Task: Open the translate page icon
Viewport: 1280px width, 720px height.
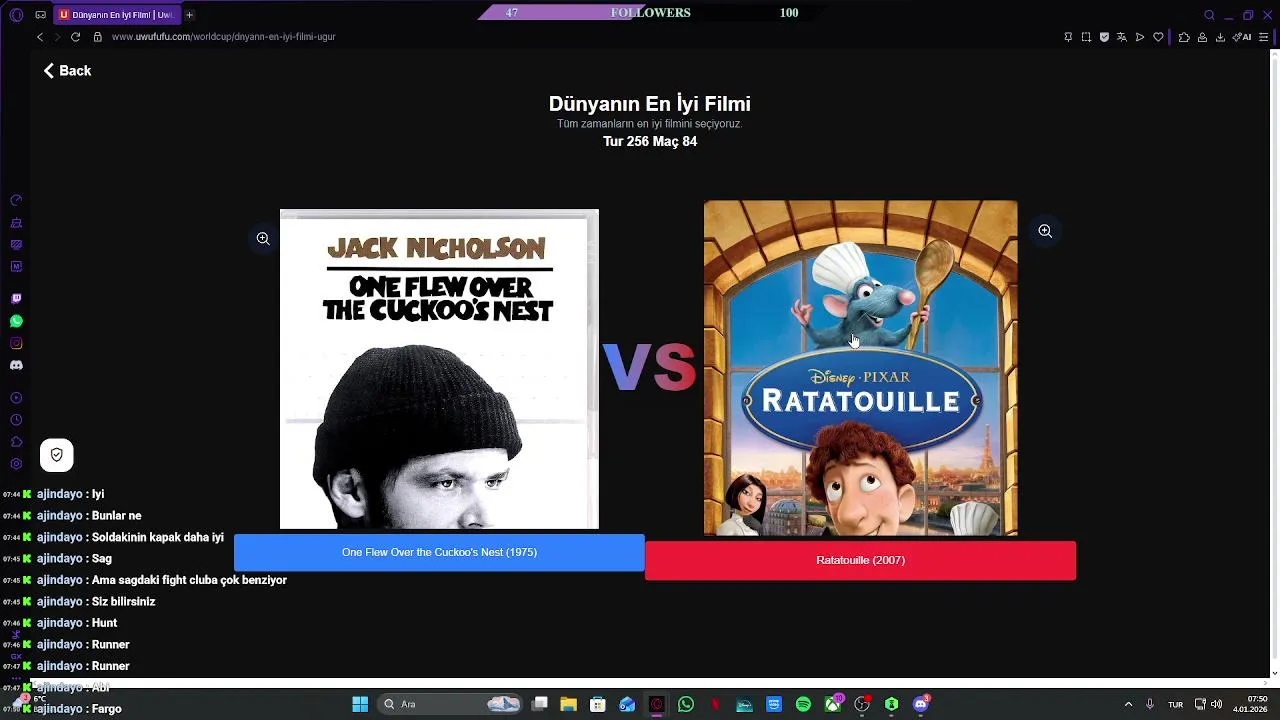Action: coord(1122,37)
